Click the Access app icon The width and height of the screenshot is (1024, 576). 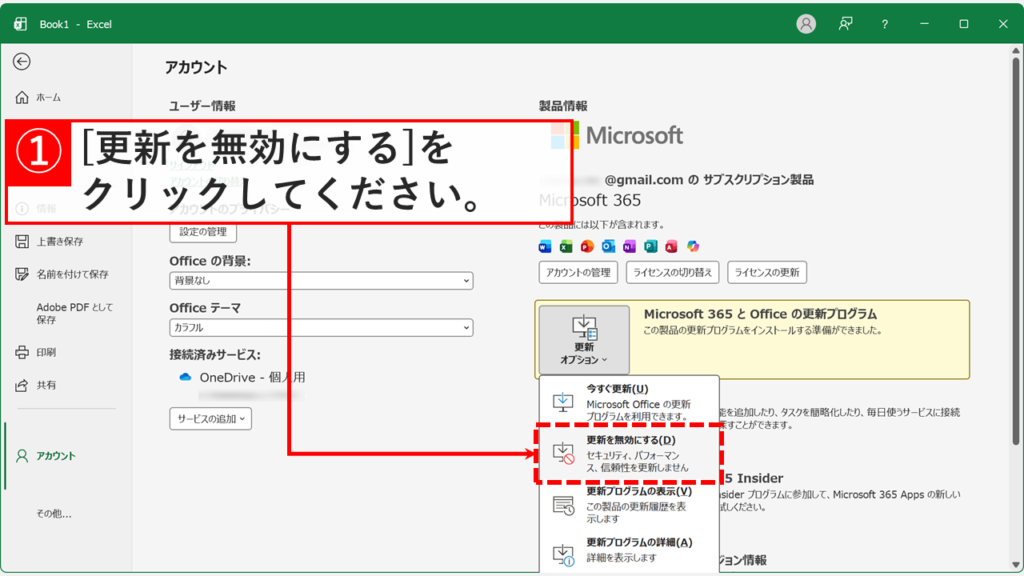click(x=671, y=247)
